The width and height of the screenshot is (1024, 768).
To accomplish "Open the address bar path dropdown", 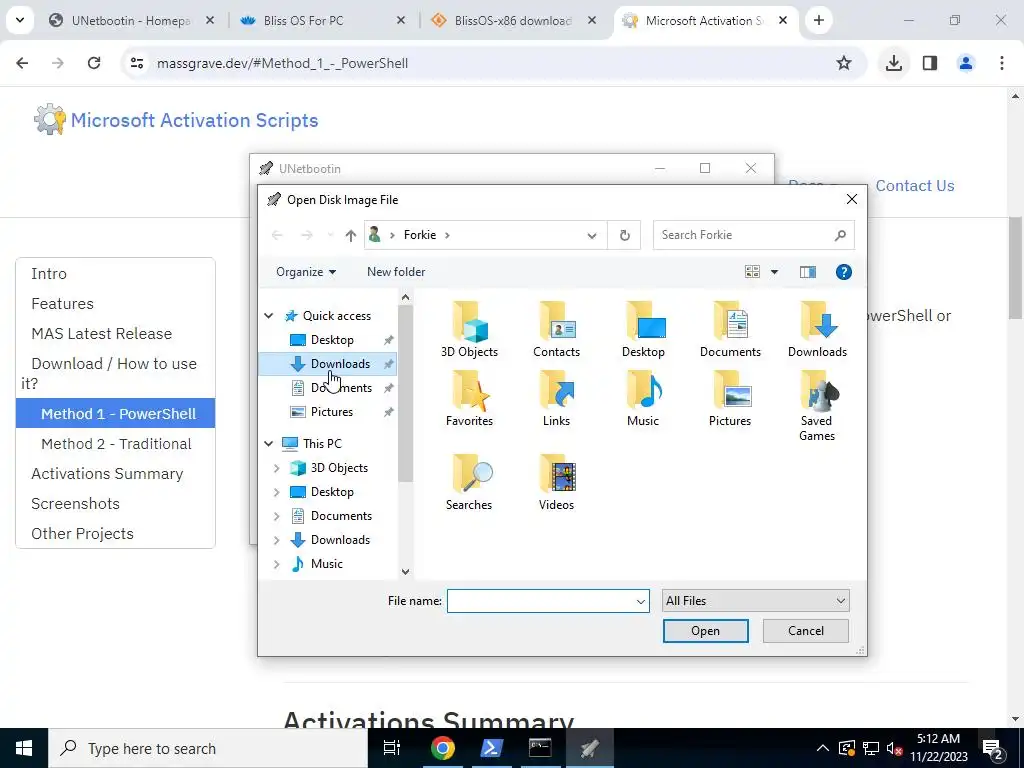I will [x=592, y=236].
